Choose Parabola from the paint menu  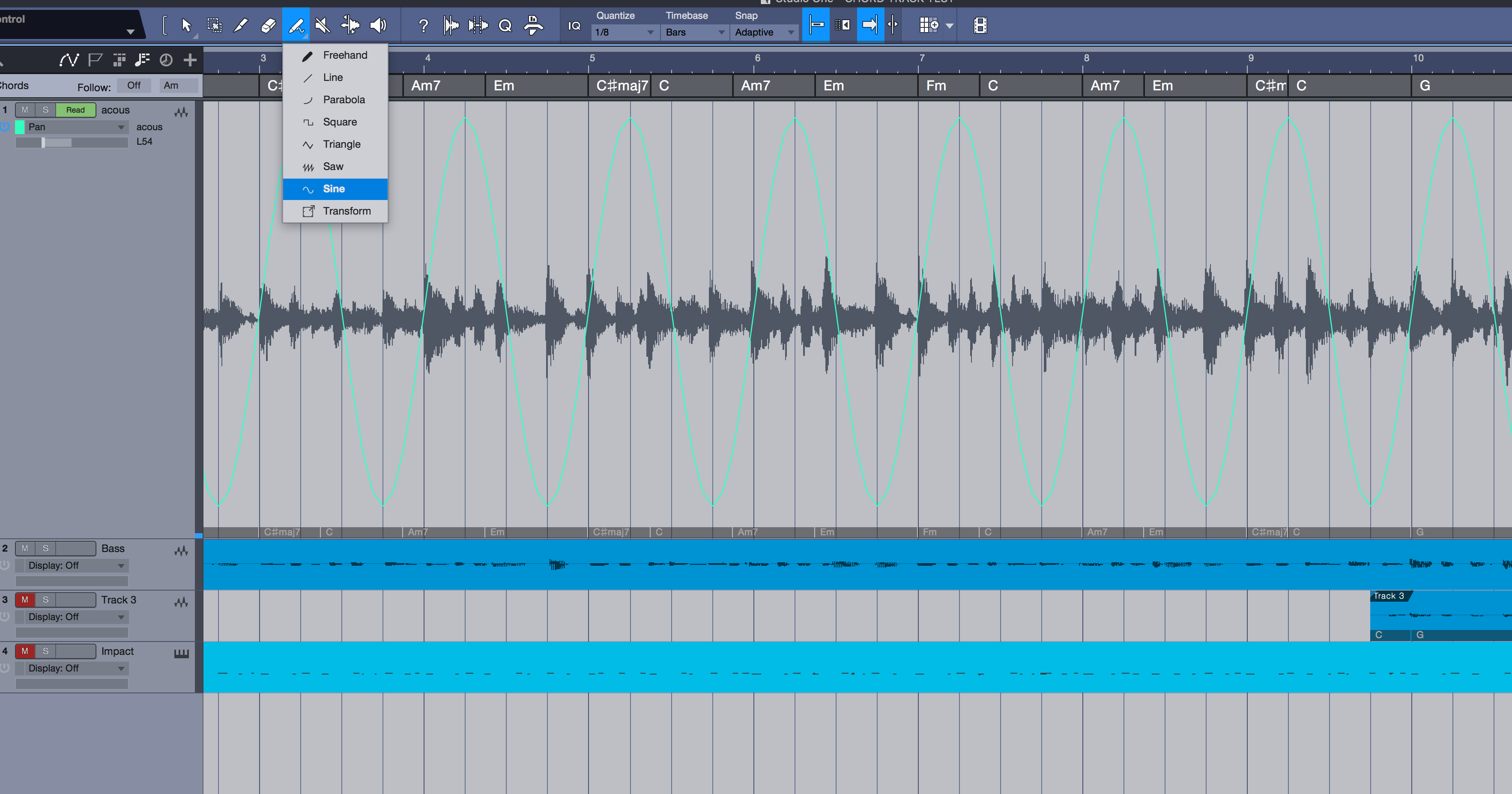(335, 100)
